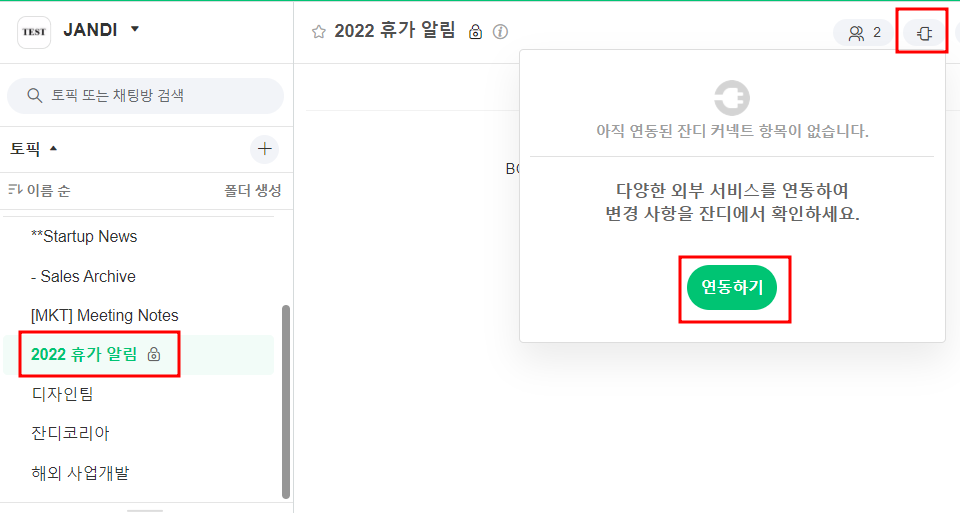Star the 2022 휴가 알림 topic
960x513 pixels.
click(319, 32)
